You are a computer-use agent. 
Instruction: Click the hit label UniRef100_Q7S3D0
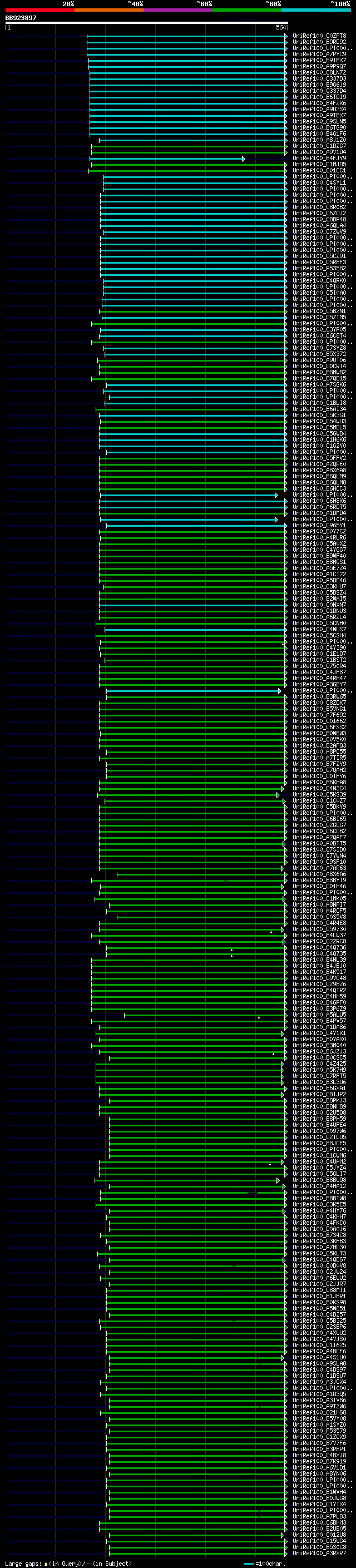(319, 849)
